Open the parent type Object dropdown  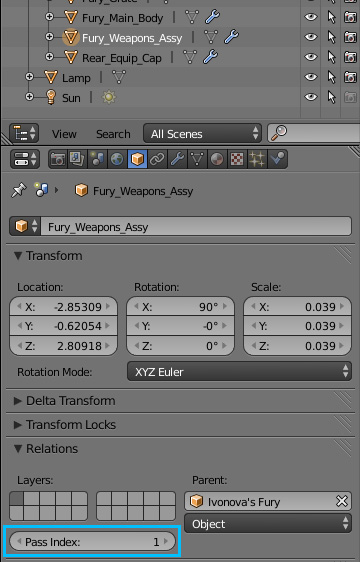(x=267, y=523)
